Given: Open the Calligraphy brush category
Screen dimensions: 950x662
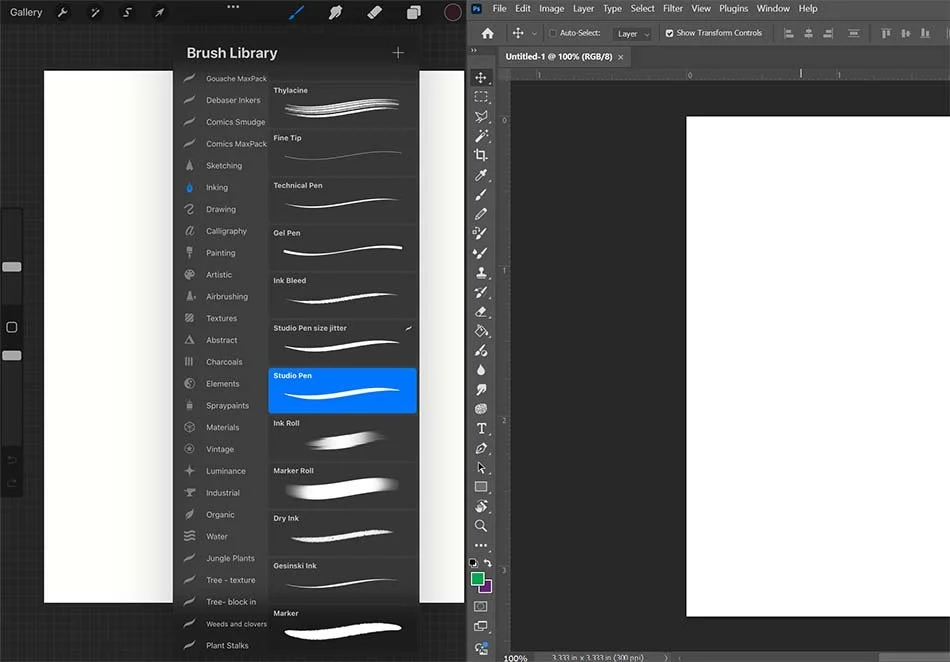Looking at the screenshot, I should (x=226, y=231).
